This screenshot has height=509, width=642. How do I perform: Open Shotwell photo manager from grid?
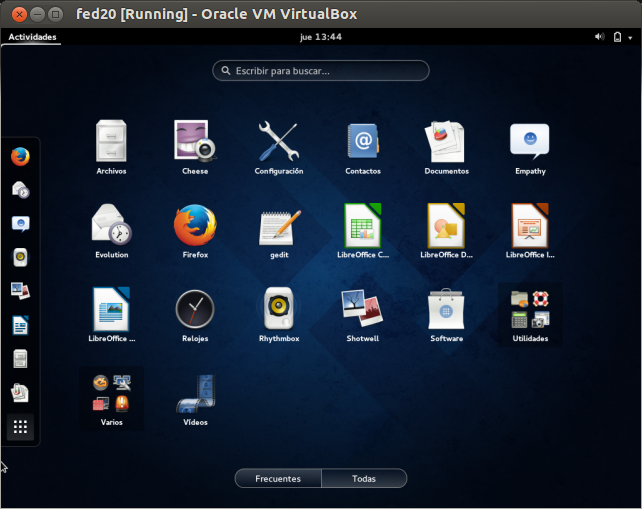pos(363,314)
